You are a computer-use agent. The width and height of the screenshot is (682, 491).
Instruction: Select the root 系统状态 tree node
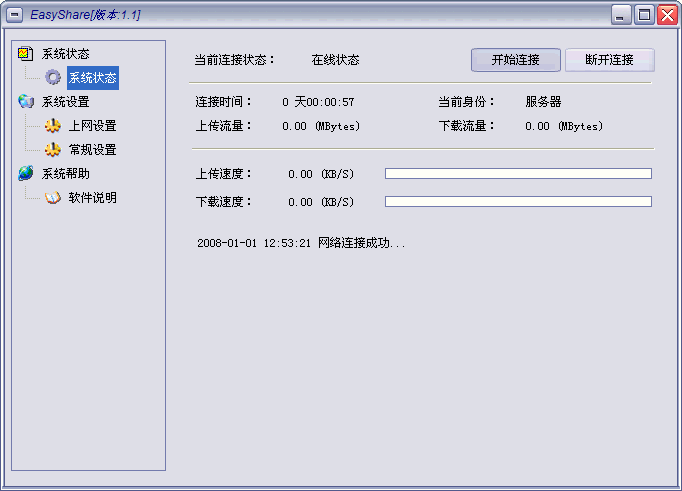(x=66, y=54)
